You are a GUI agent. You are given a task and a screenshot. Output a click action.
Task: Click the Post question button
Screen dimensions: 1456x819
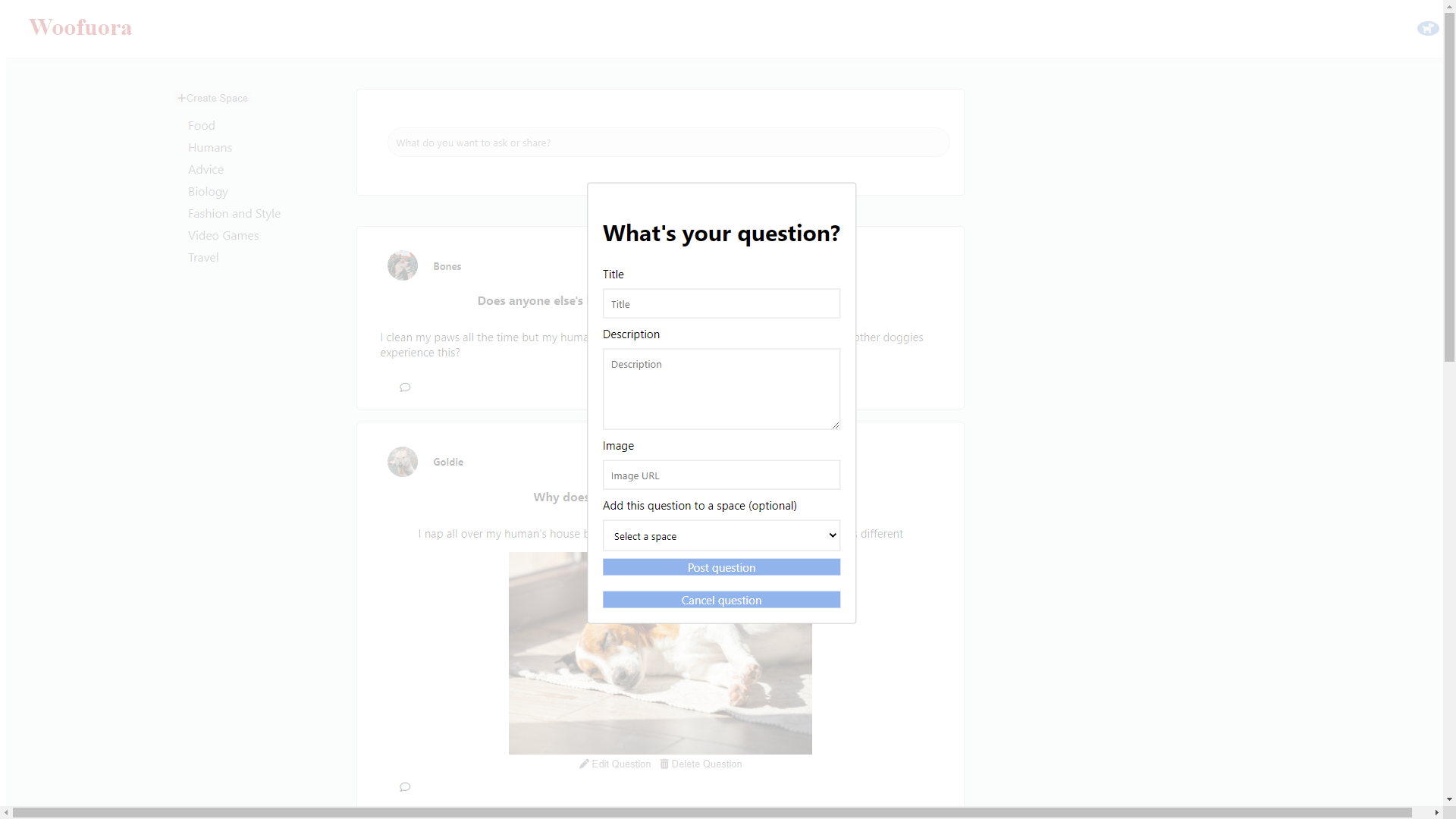720,566
